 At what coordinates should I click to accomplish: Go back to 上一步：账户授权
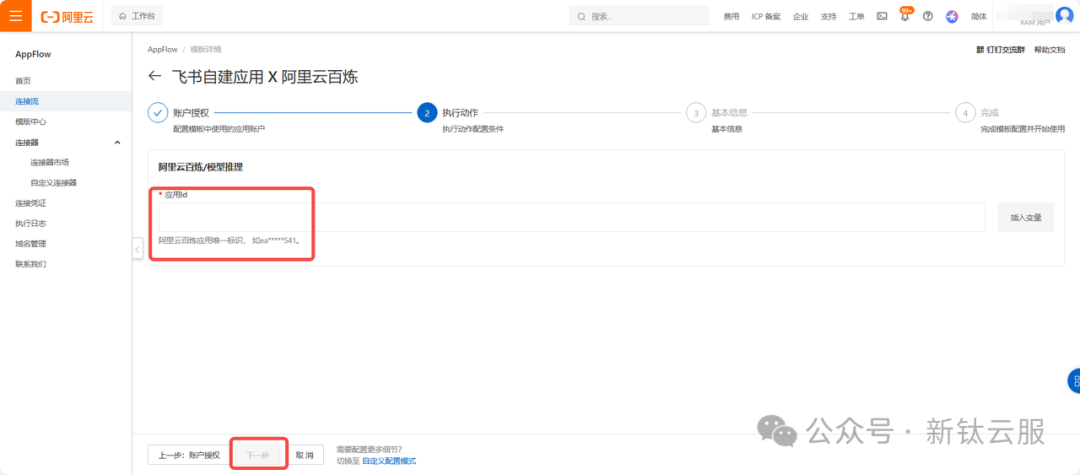click(189, 455)
